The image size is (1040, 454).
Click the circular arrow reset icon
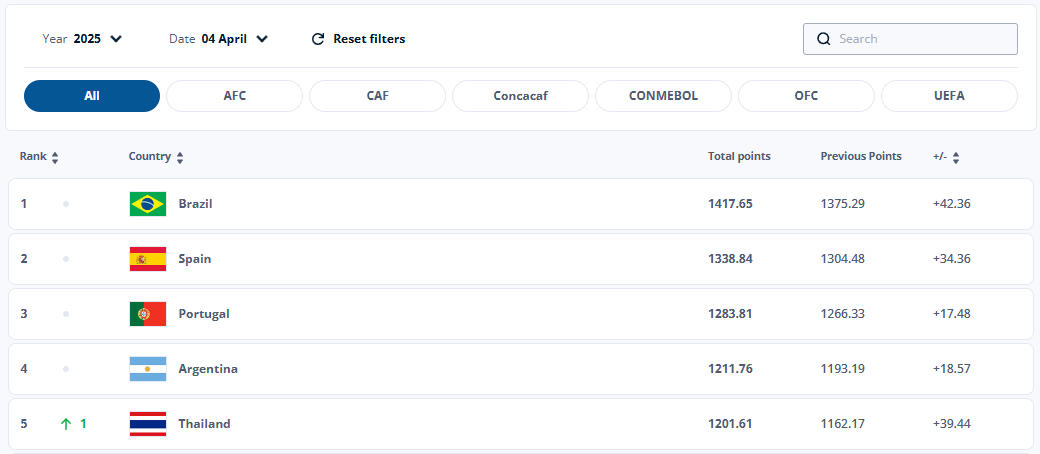[x=318, y=39]
